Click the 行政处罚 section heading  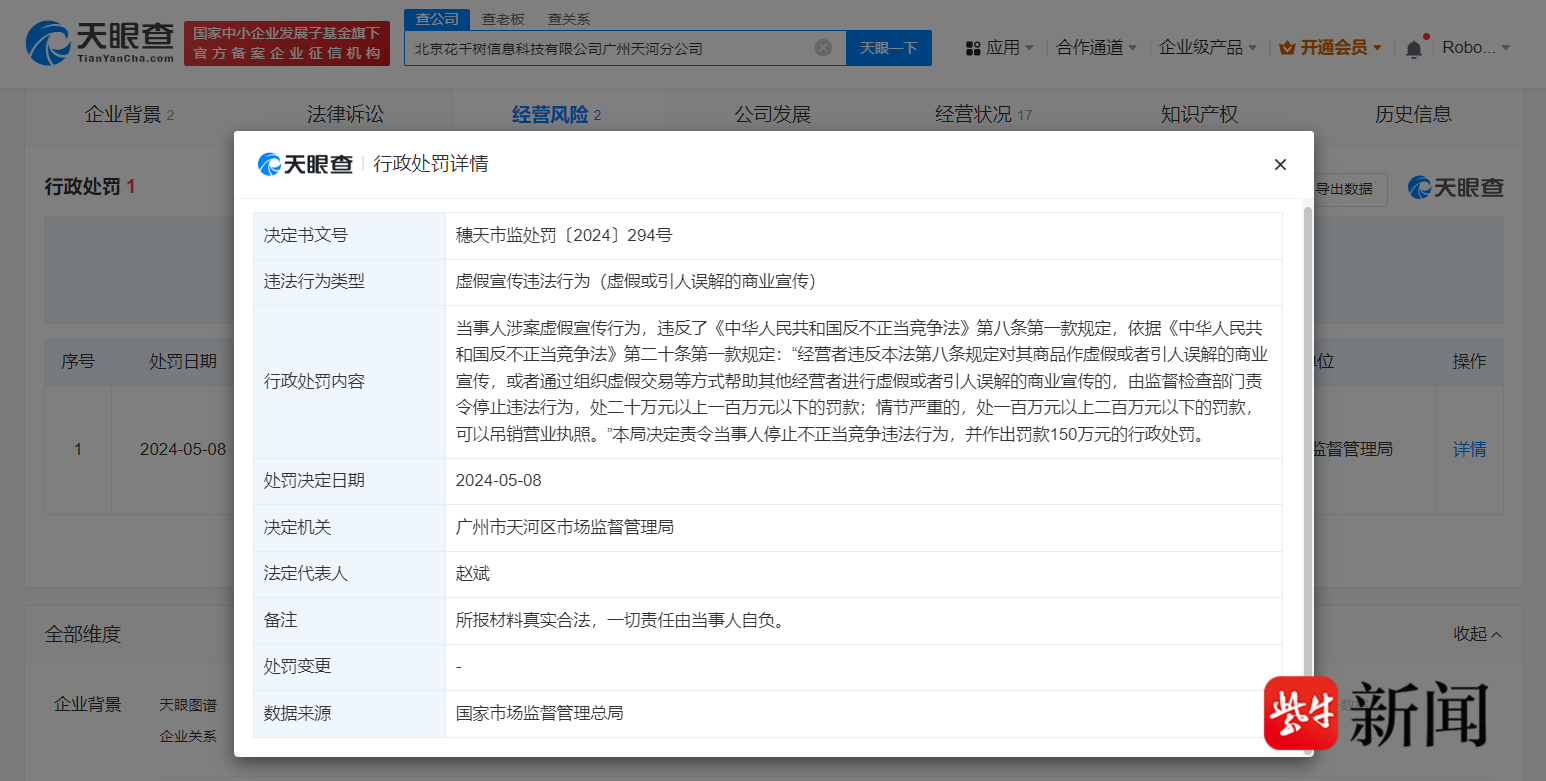90,187
